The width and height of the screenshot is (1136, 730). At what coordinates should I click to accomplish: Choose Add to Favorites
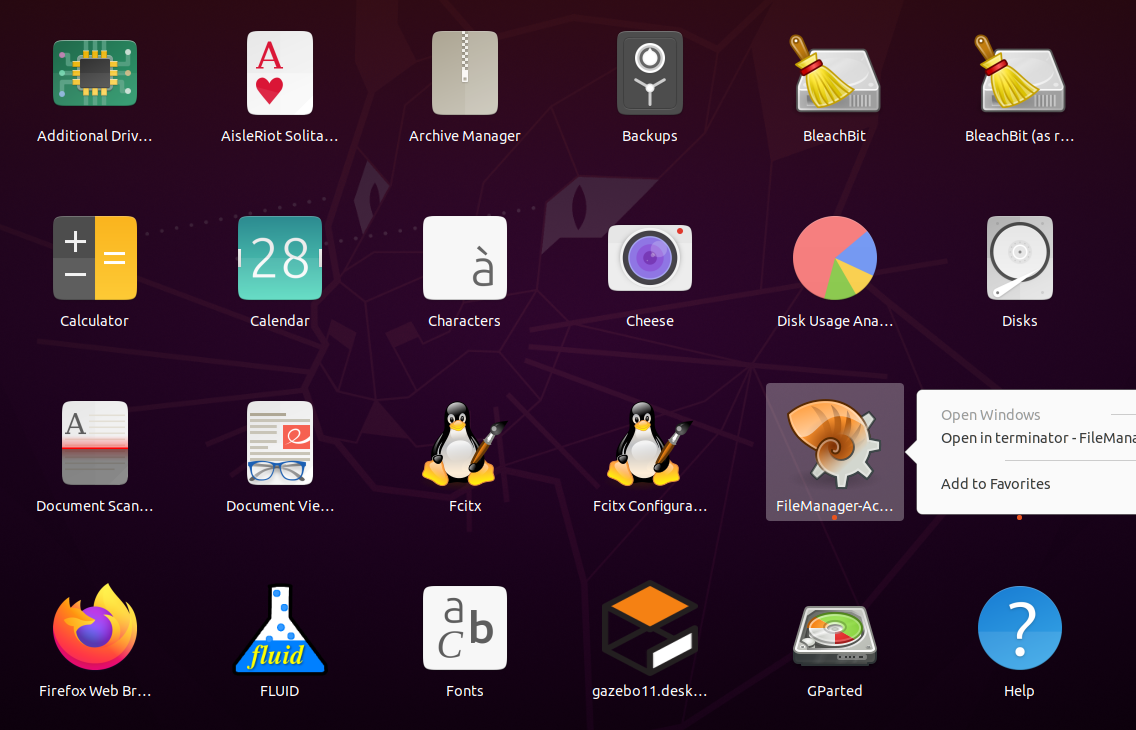click(x=995, y=484)
